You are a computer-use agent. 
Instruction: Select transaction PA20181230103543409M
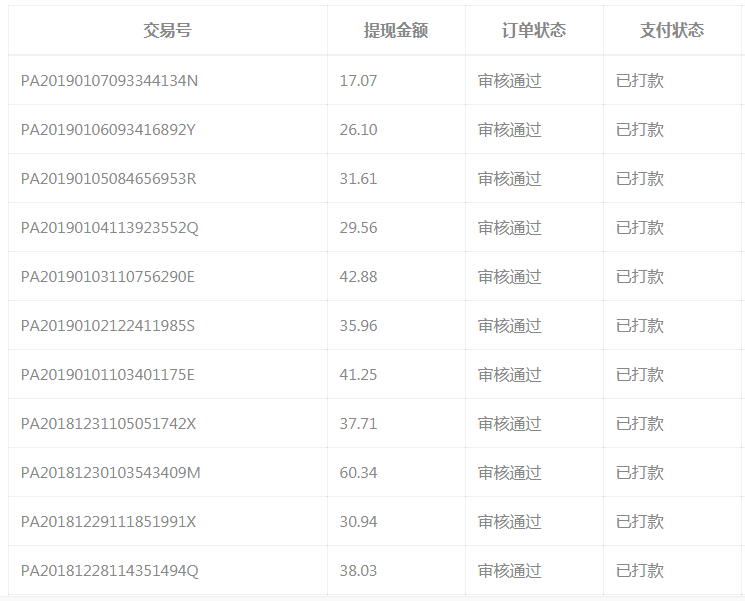pos(110,473)
